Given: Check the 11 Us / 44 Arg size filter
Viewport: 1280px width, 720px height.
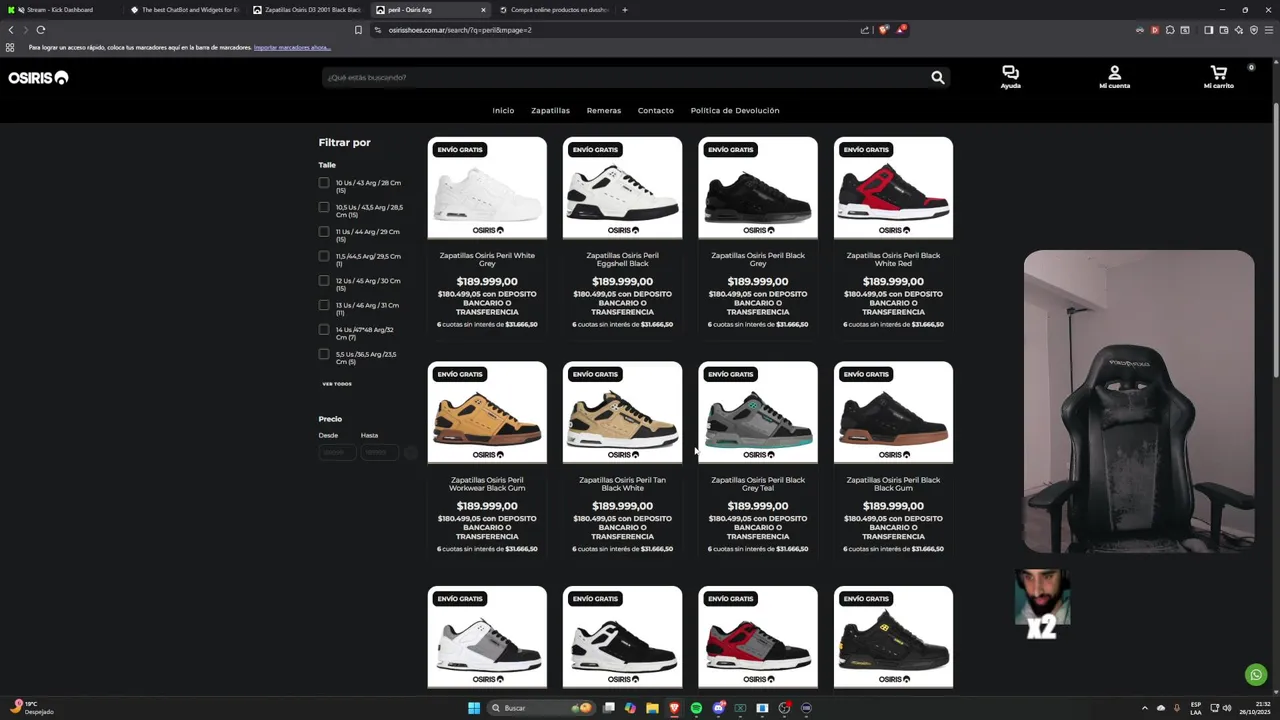Looking at the screenshot, I should [x=324, y=232].
